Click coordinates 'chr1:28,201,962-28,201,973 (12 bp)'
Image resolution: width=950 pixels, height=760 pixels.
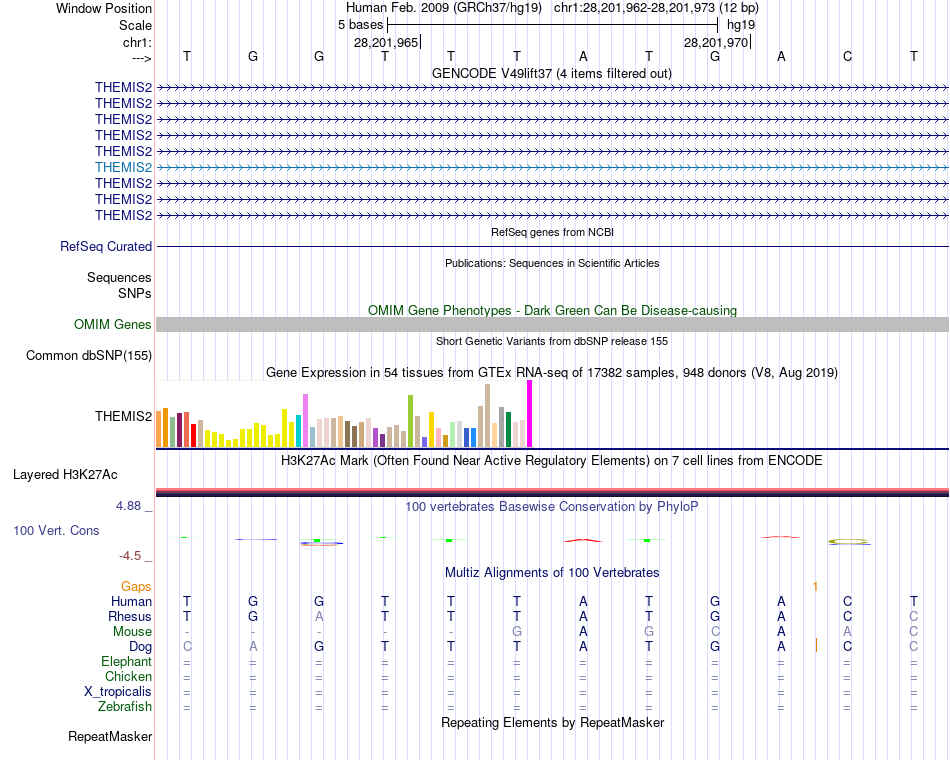(x=656, y=8)
